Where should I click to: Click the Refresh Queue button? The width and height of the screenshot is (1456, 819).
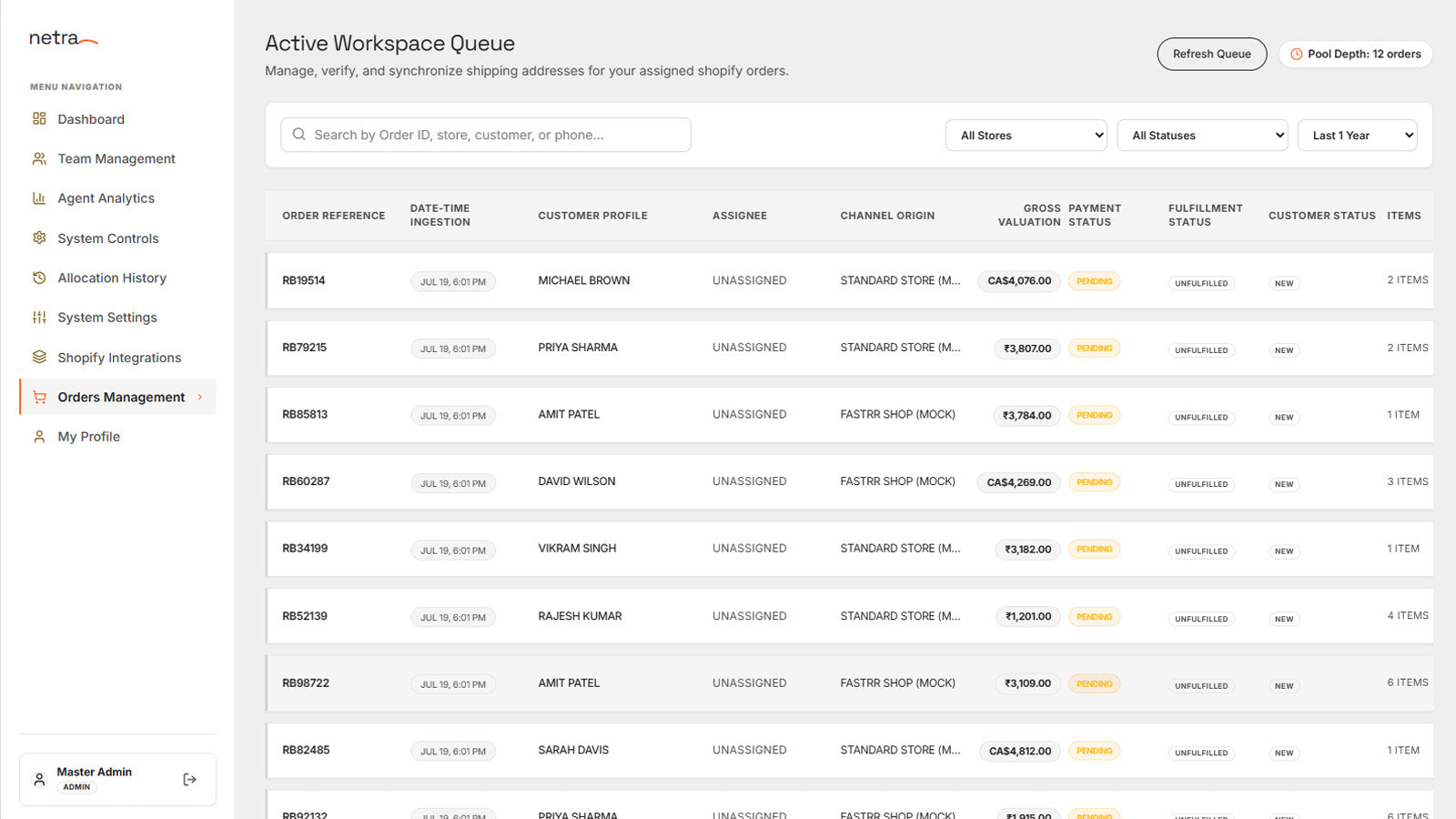(x=1212, y=54)
